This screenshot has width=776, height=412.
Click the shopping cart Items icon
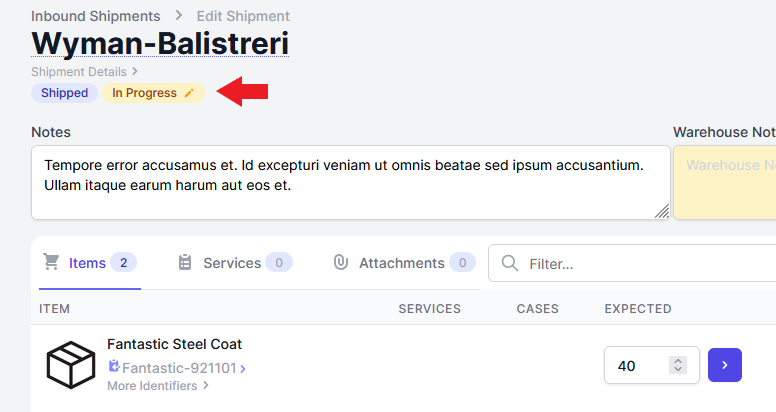click(51, 262)
